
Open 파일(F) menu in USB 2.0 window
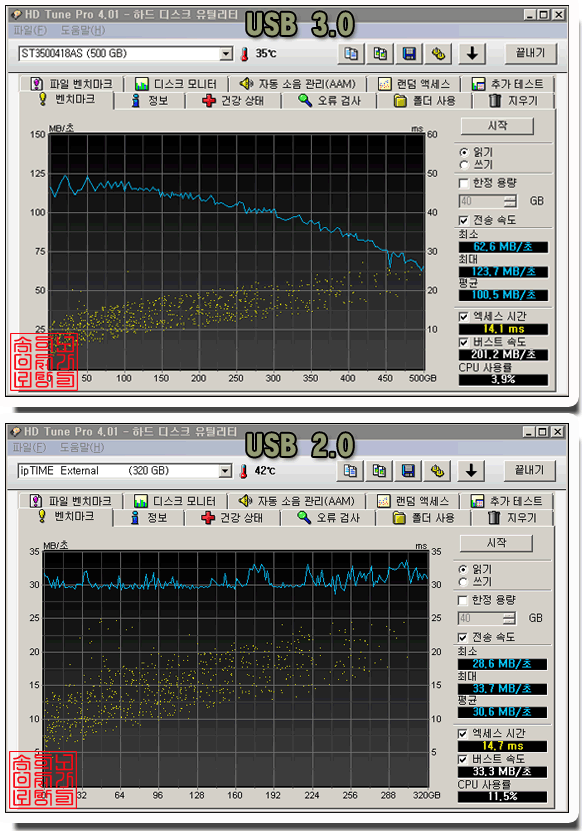pyautogui.click(x=30, y=447)
